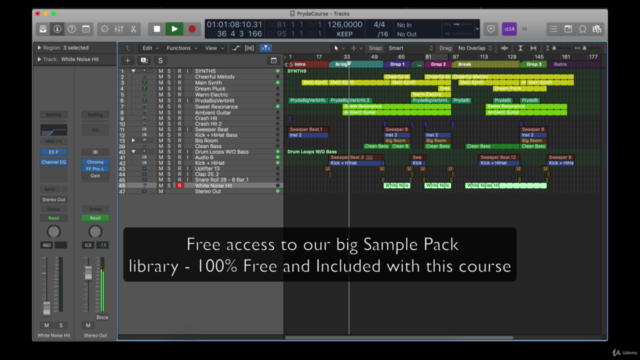Open the Mixer faders icon
This screenshot has width=640, height=360.
click(x=119, y=29)
